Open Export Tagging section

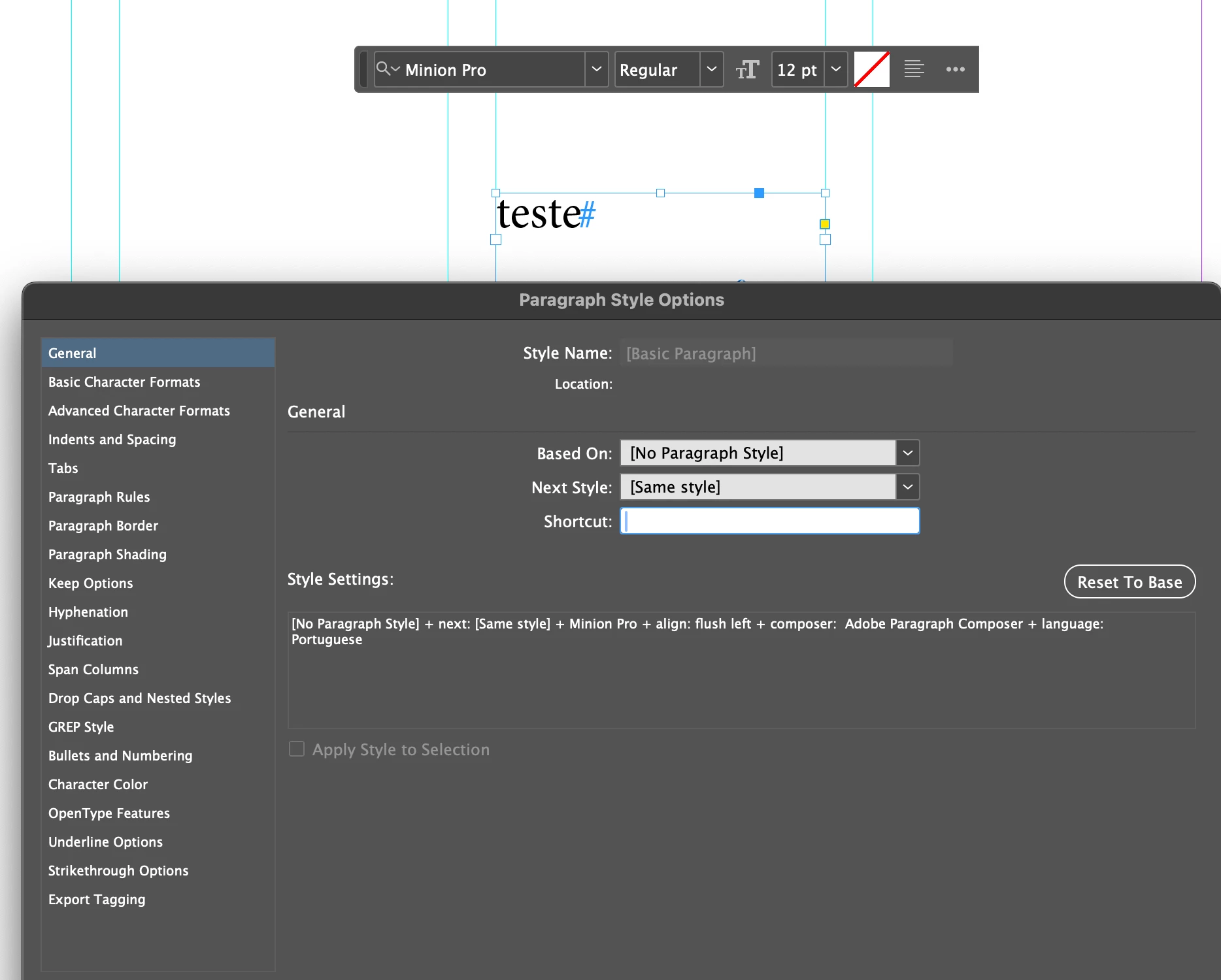tap(158, 899)
